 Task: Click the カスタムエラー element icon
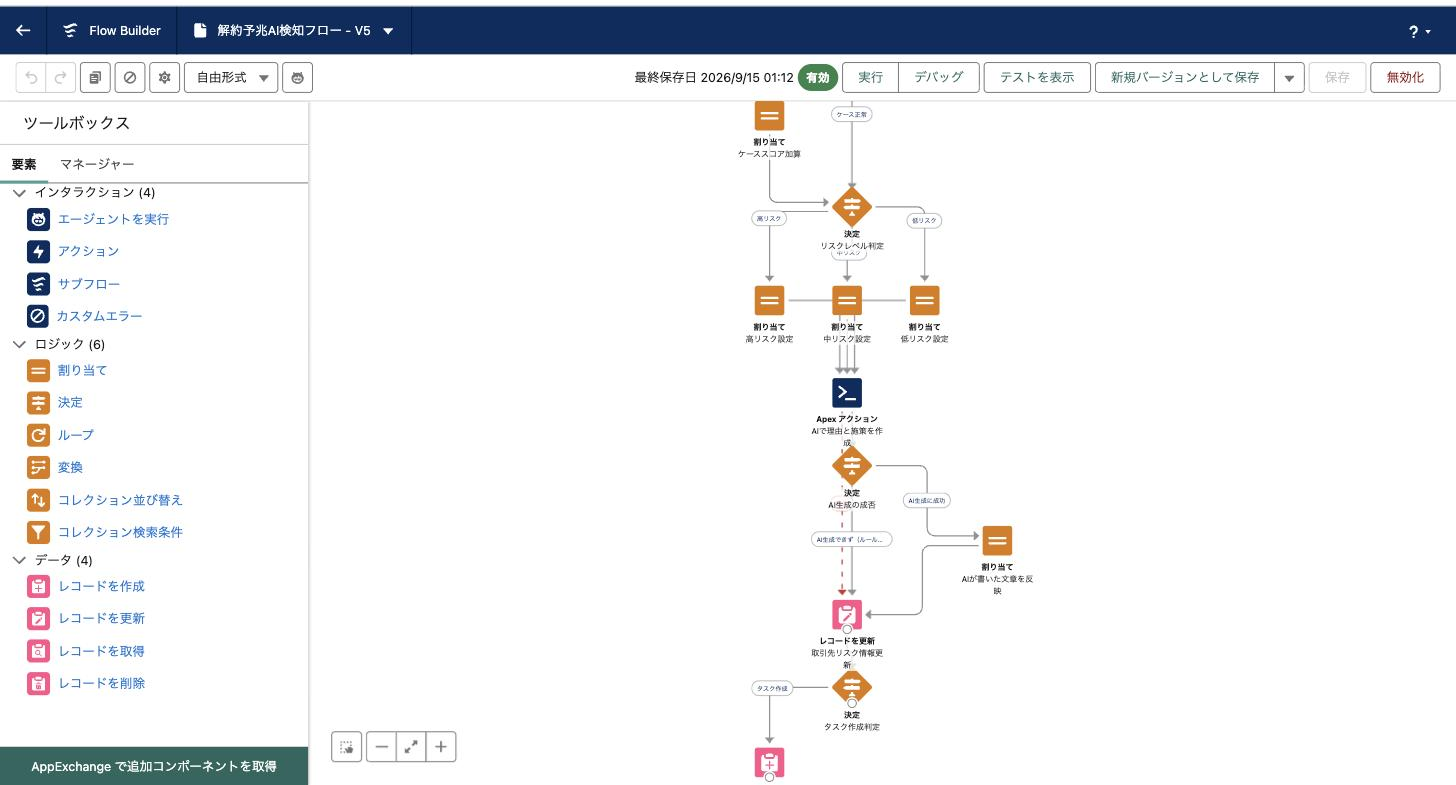click(38, 316)
